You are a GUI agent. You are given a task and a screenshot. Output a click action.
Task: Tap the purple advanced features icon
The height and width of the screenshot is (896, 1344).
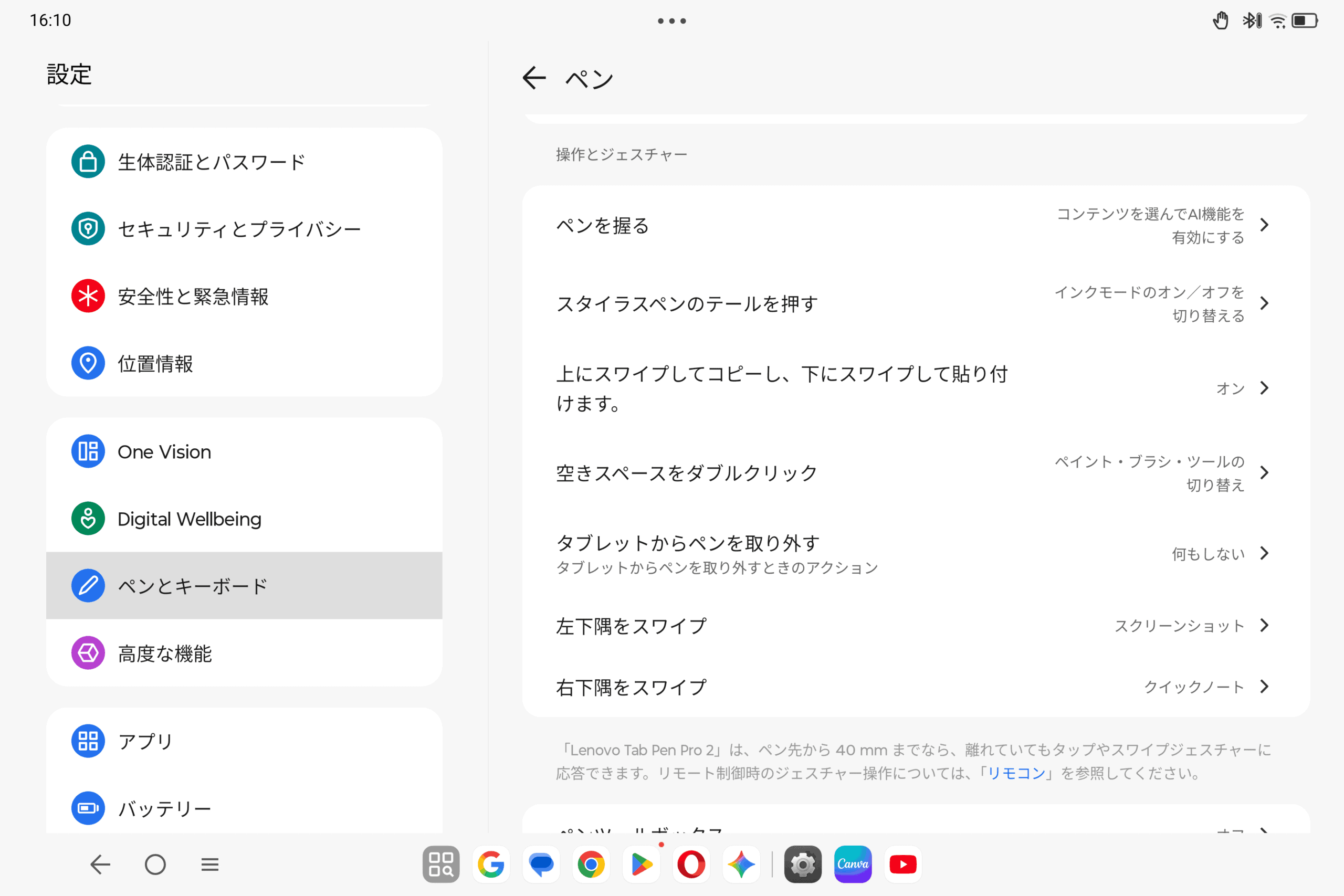coord(88,652)
